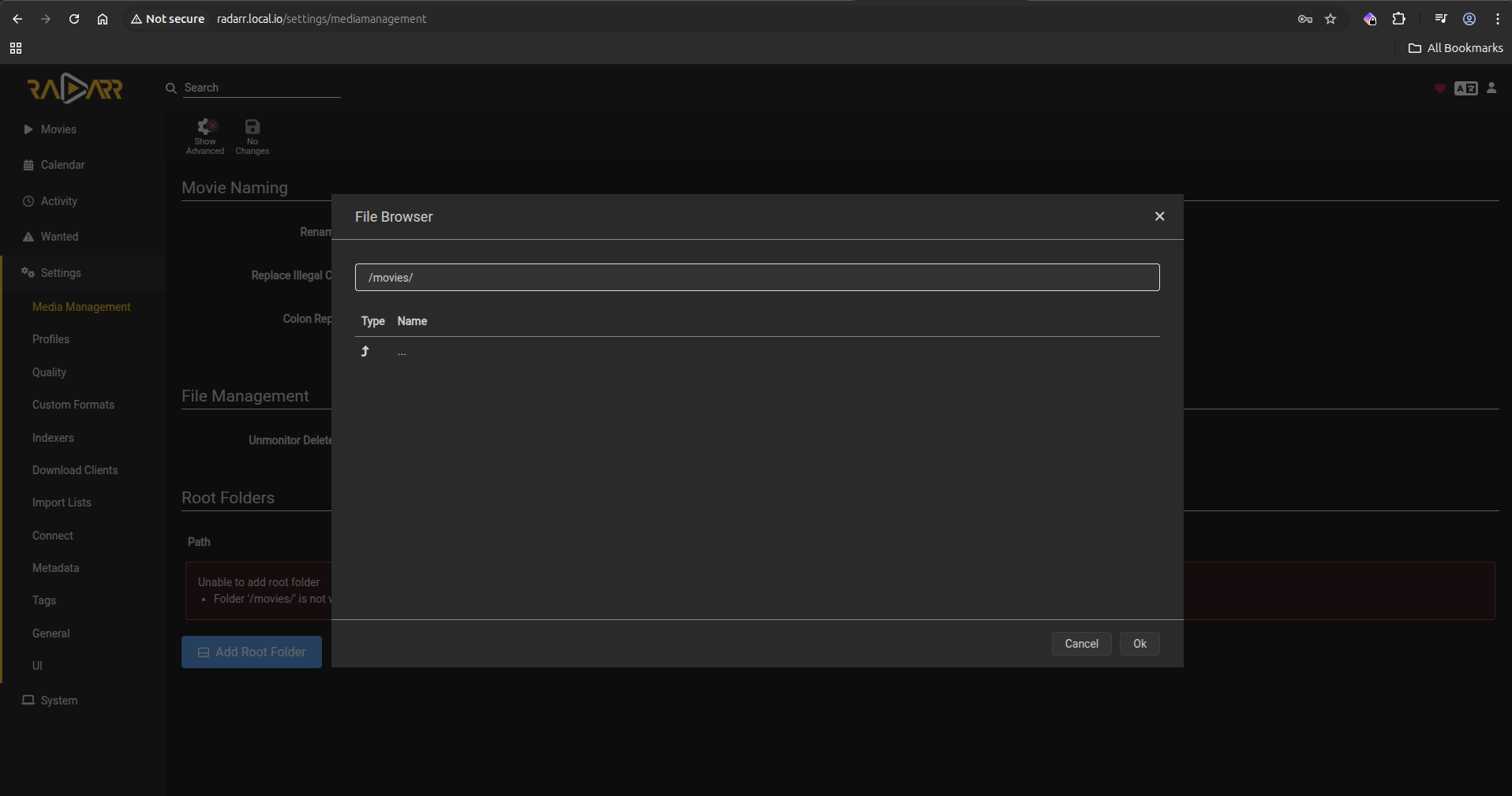Image resolution: width=1512 pixels, height=796 pixels.
Task: Go to Quality settings
Action: tap(49, 372)
